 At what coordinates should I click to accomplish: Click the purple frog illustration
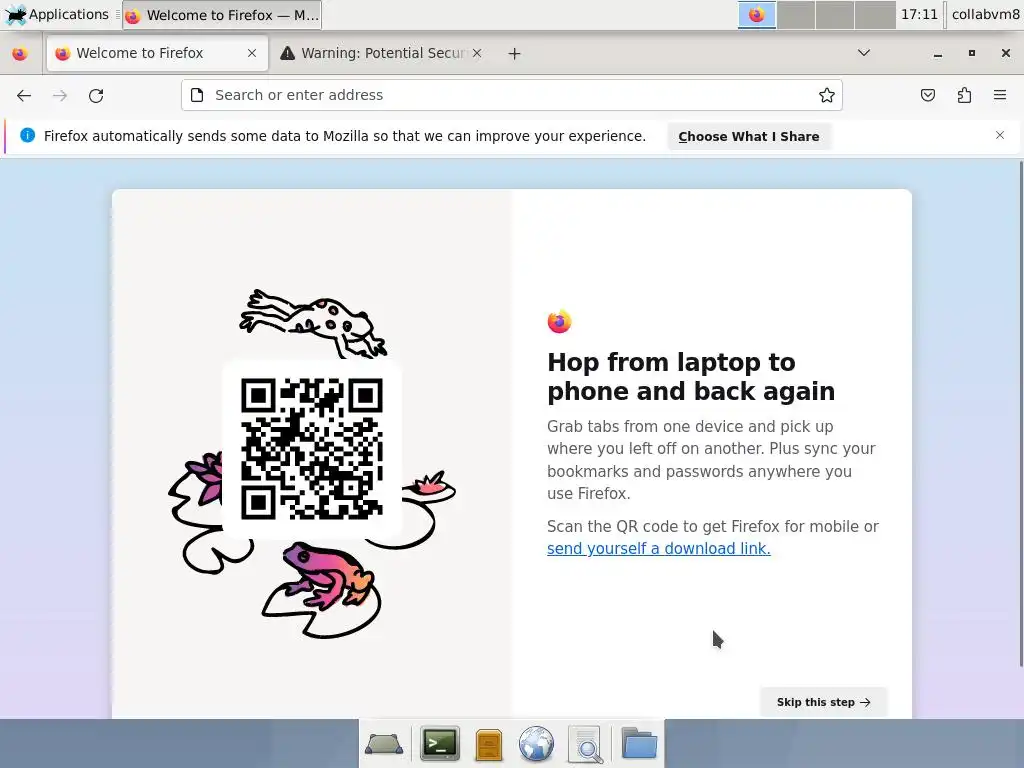(x=328, y=575)
